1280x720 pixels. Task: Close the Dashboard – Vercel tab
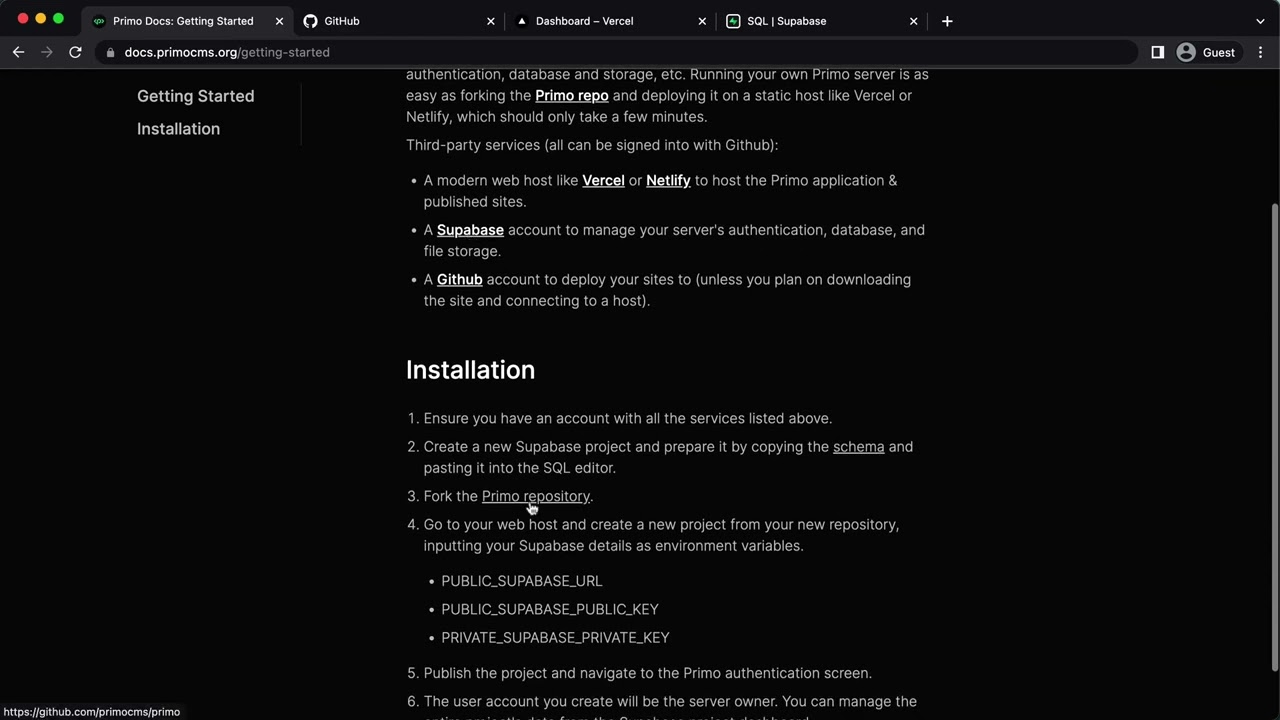point(702,21)
